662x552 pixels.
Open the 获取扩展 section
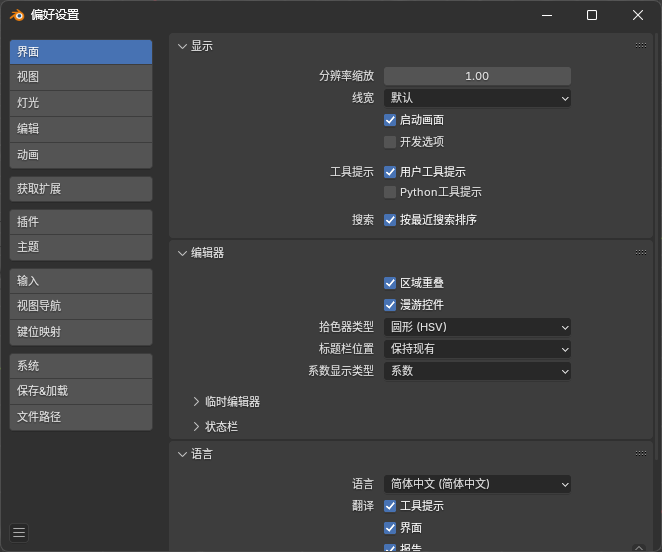[x=80, y=189]
